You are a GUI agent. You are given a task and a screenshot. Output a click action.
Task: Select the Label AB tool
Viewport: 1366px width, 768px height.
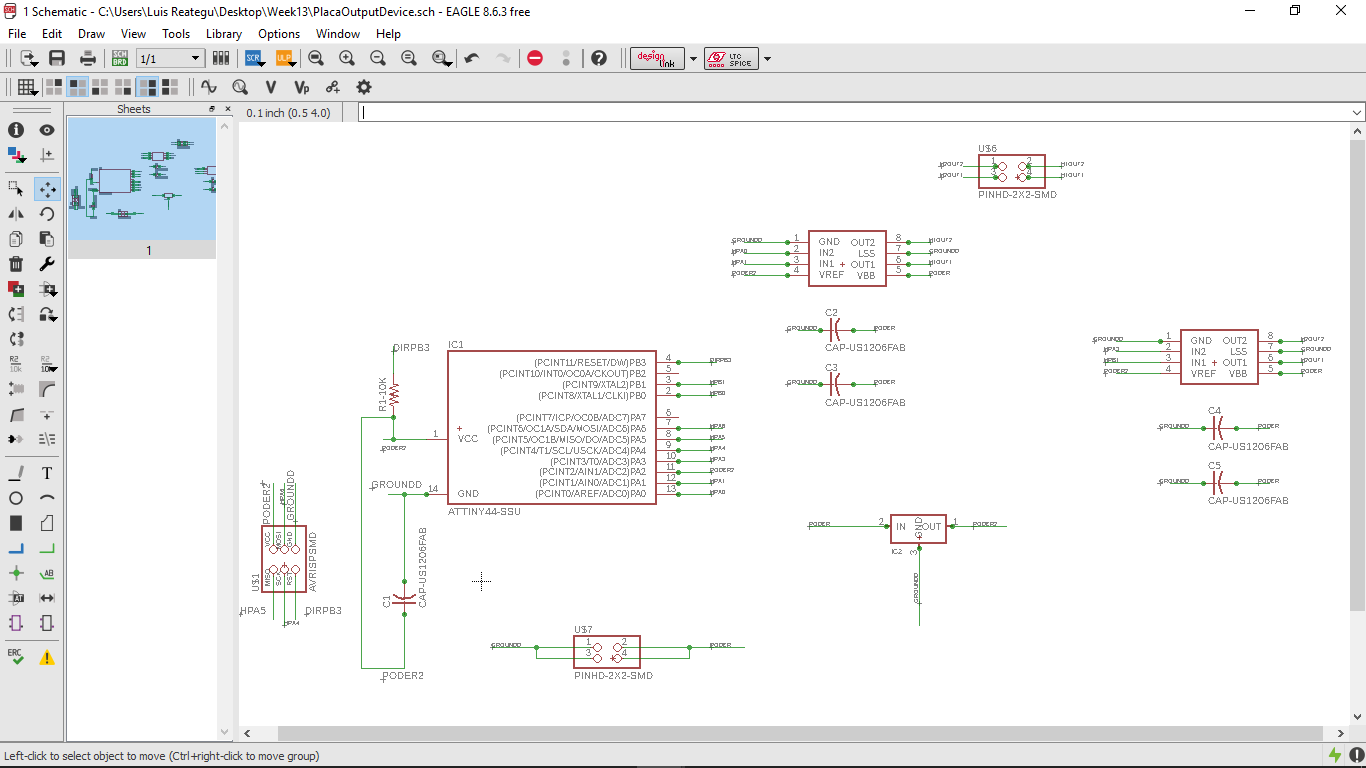pyautogui.click(x=47, y=573)
